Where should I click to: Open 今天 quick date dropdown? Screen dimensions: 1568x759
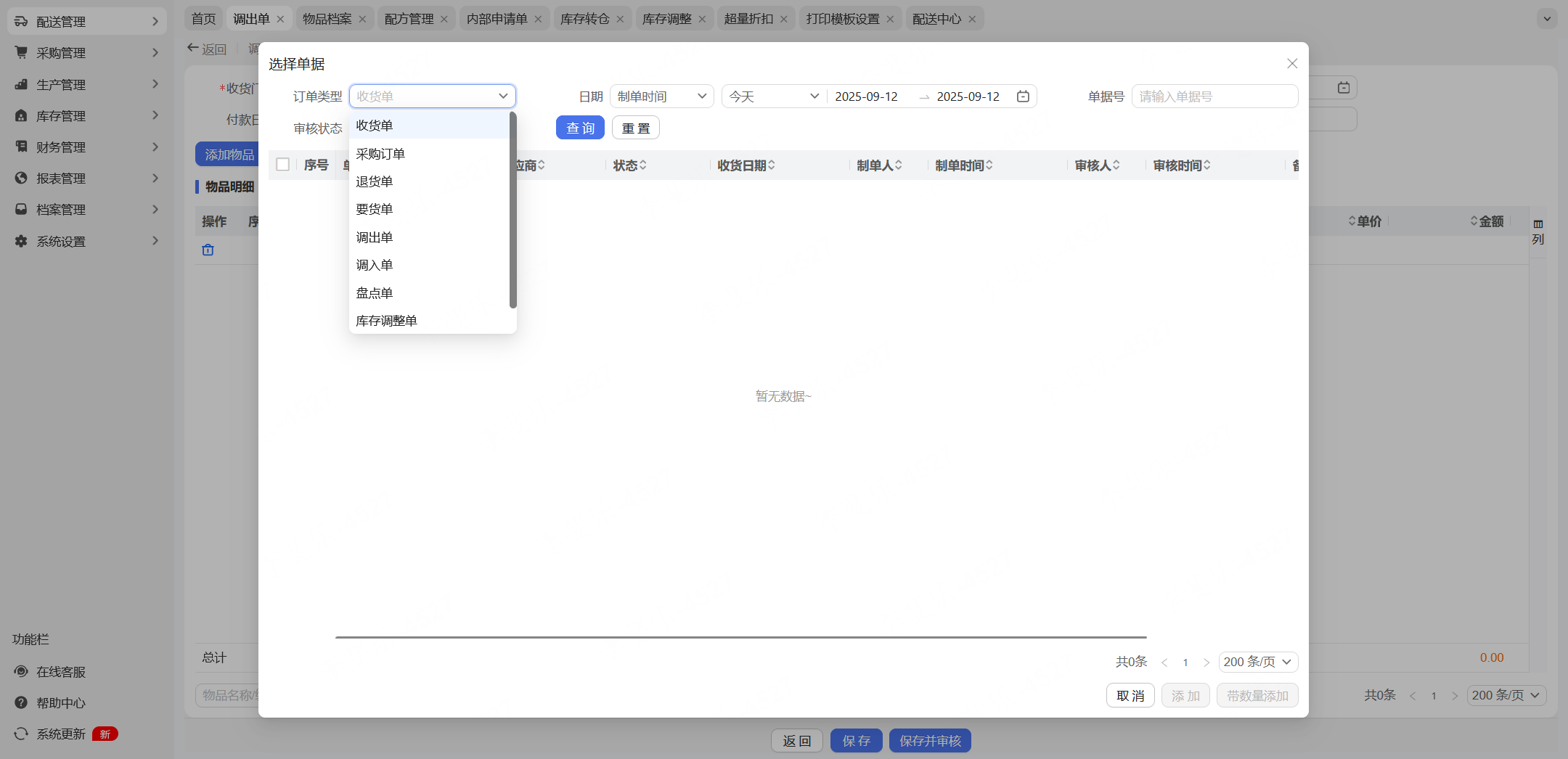click(774, 97)
